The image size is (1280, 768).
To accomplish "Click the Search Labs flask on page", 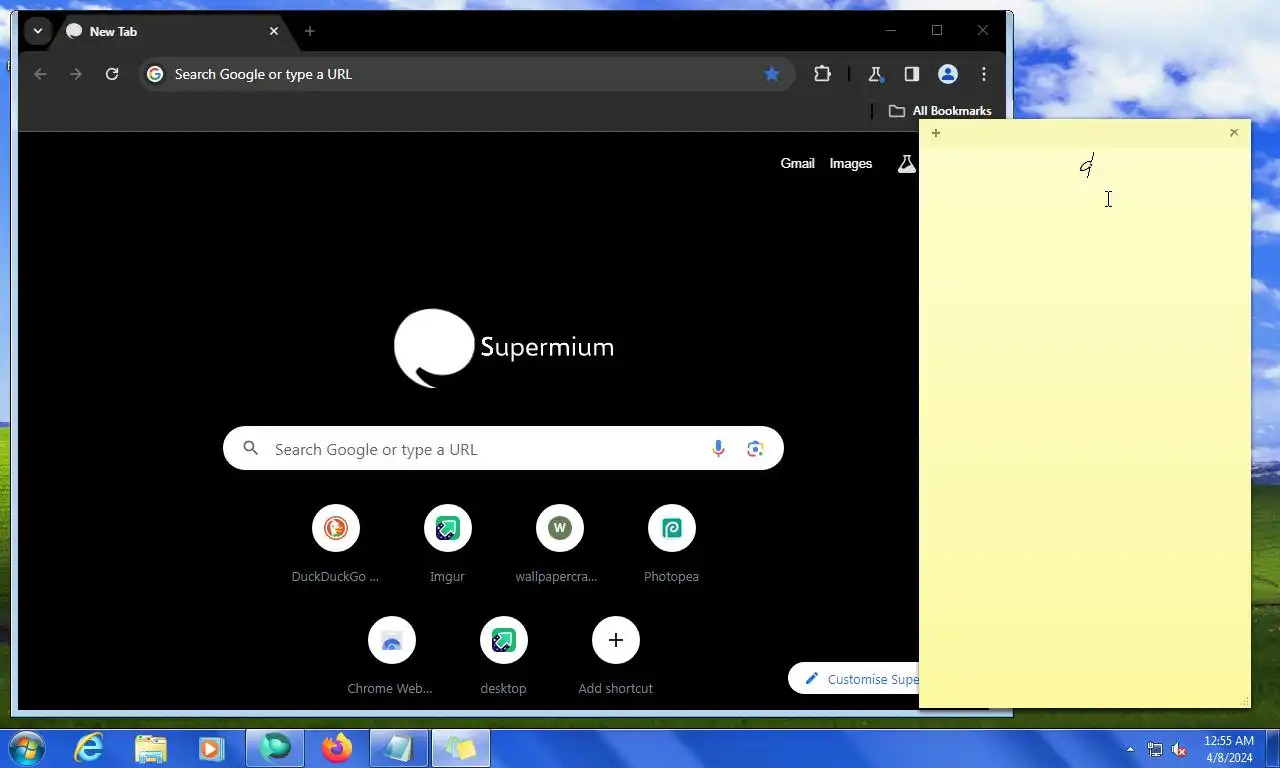I will (x=906, y=164).
